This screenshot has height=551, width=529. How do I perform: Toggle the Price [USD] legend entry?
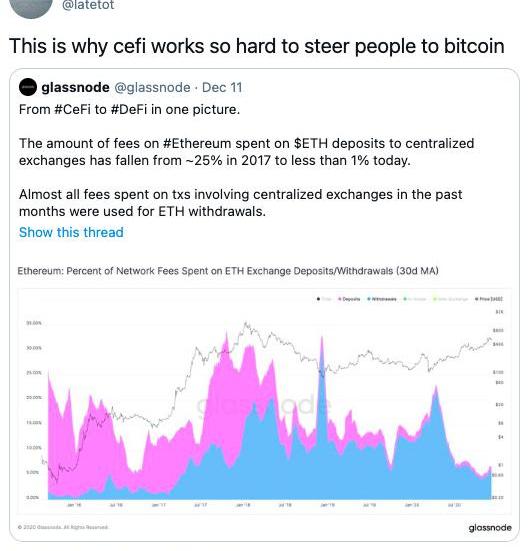[x=489, y=299]
